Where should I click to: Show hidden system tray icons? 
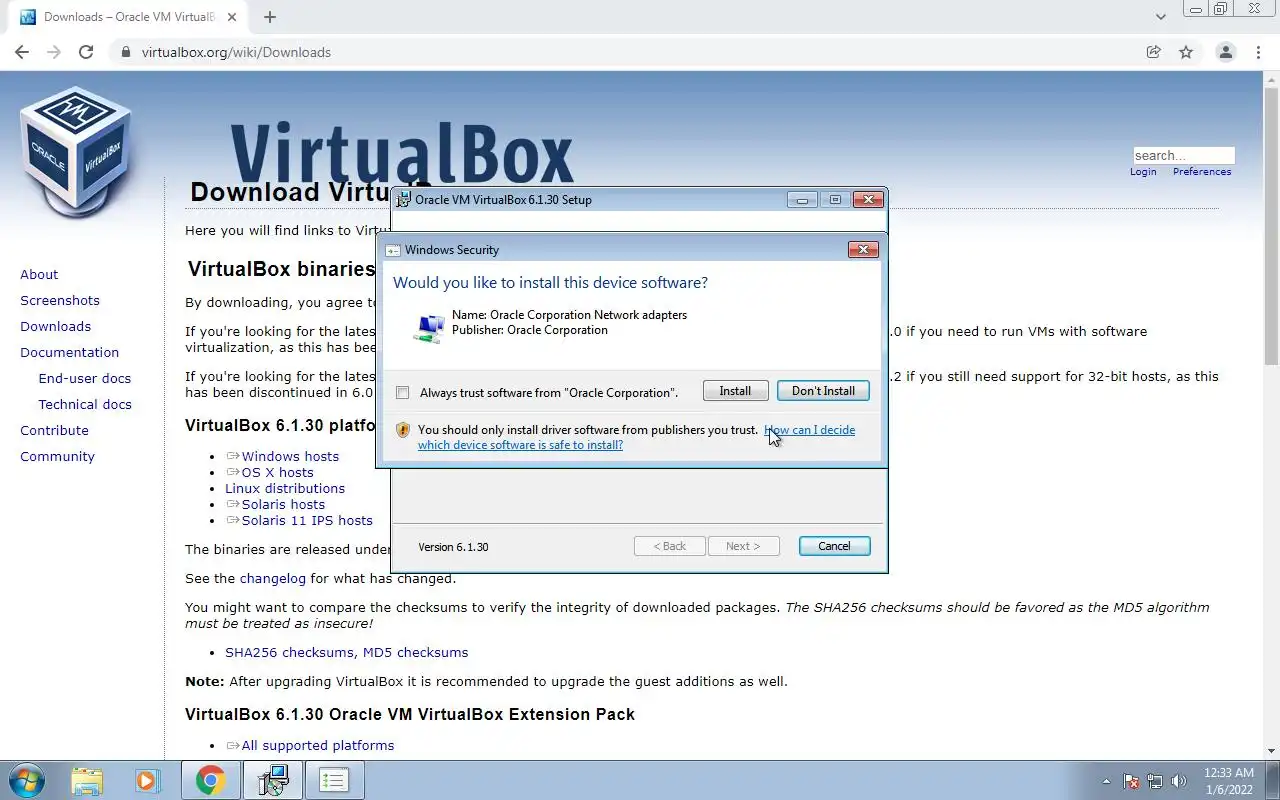point(1106,781)
